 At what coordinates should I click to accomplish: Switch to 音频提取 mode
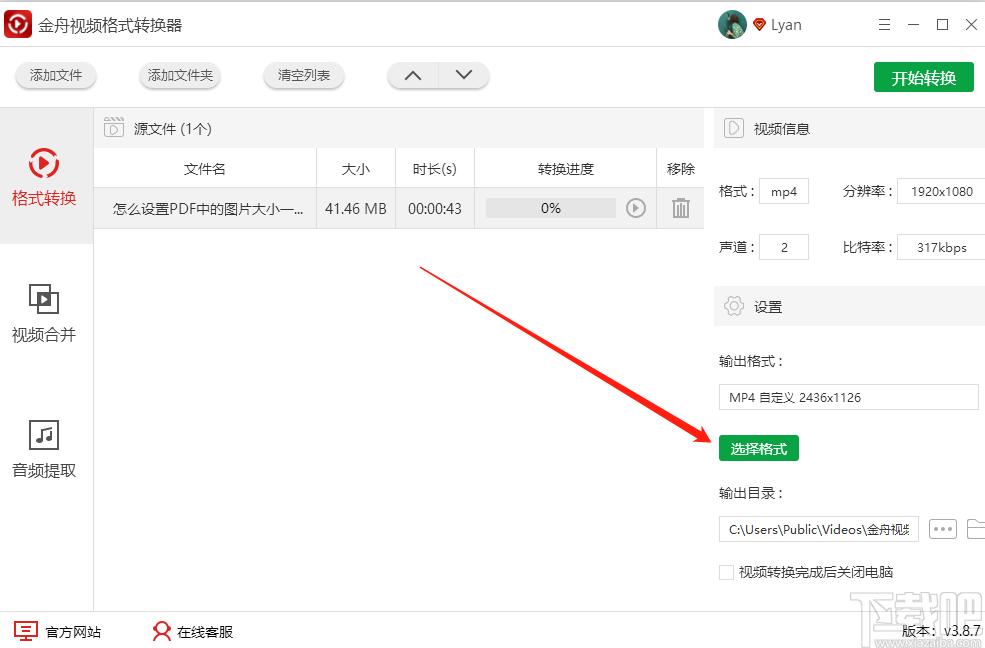44,448
